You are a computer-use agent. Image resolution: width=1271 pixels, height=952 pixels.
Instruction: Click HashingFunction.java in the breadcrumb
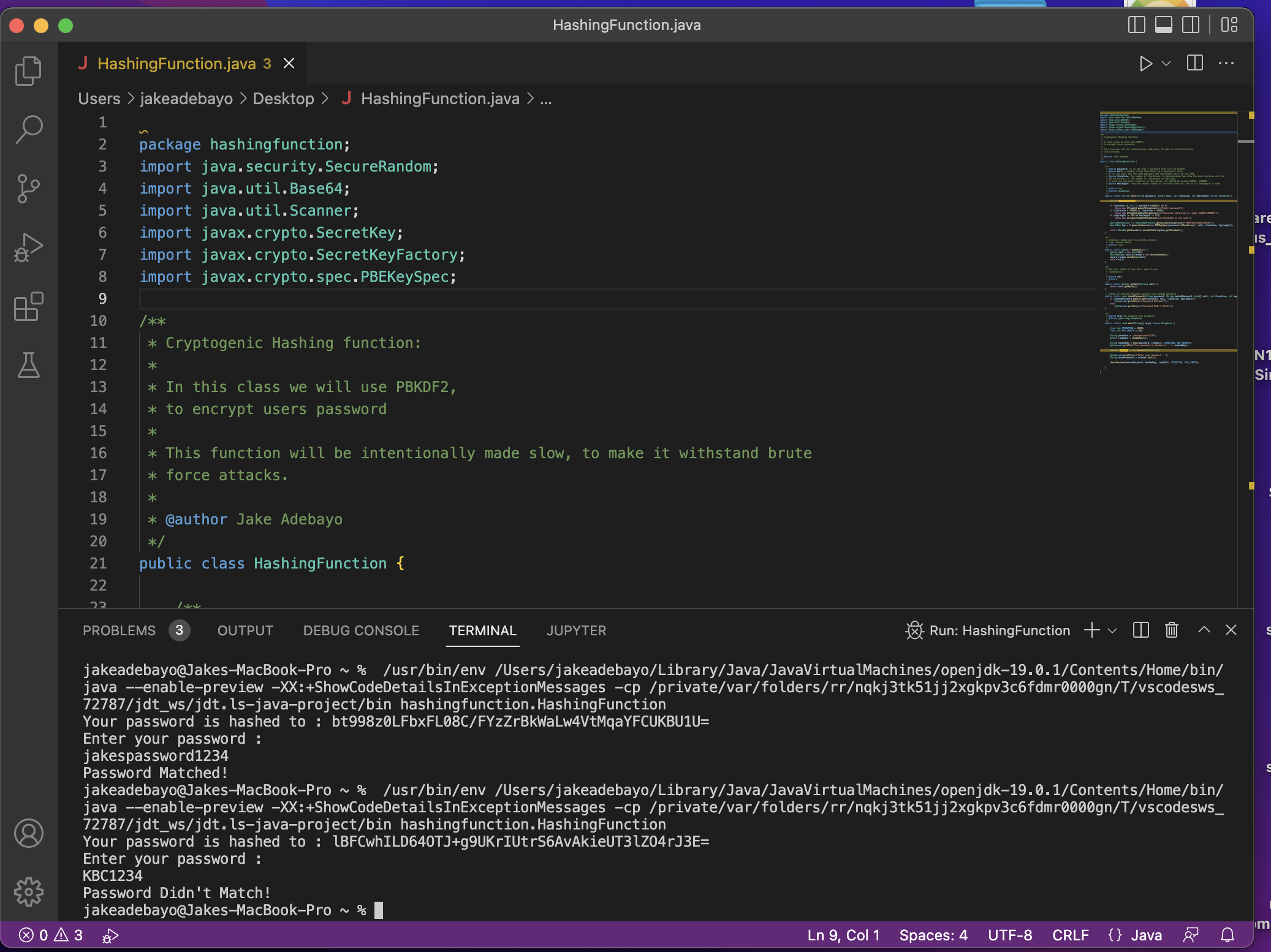coord(440,99)
